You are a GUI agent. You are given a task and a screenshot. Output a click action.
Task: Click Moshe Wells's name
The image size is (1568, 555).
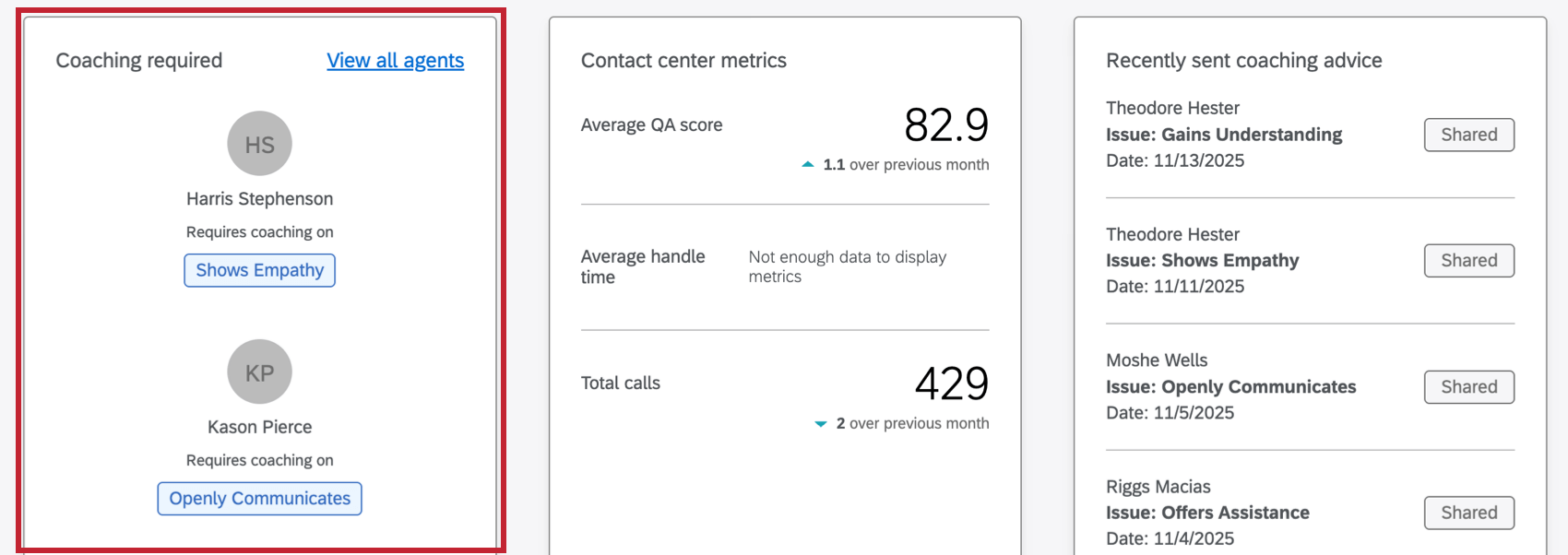click(x=1157, y=360)
